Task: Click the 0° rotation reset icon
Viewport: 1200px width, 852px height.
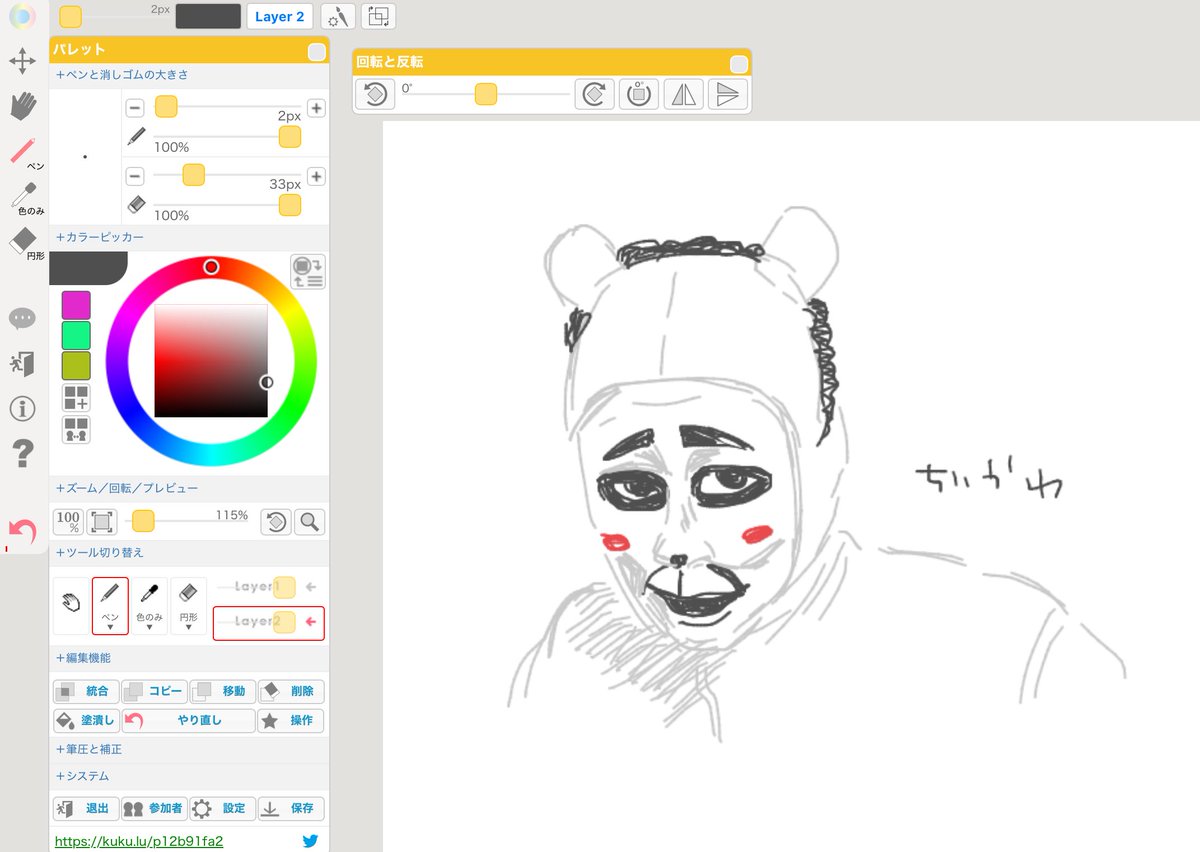Action: pos(638,95)
